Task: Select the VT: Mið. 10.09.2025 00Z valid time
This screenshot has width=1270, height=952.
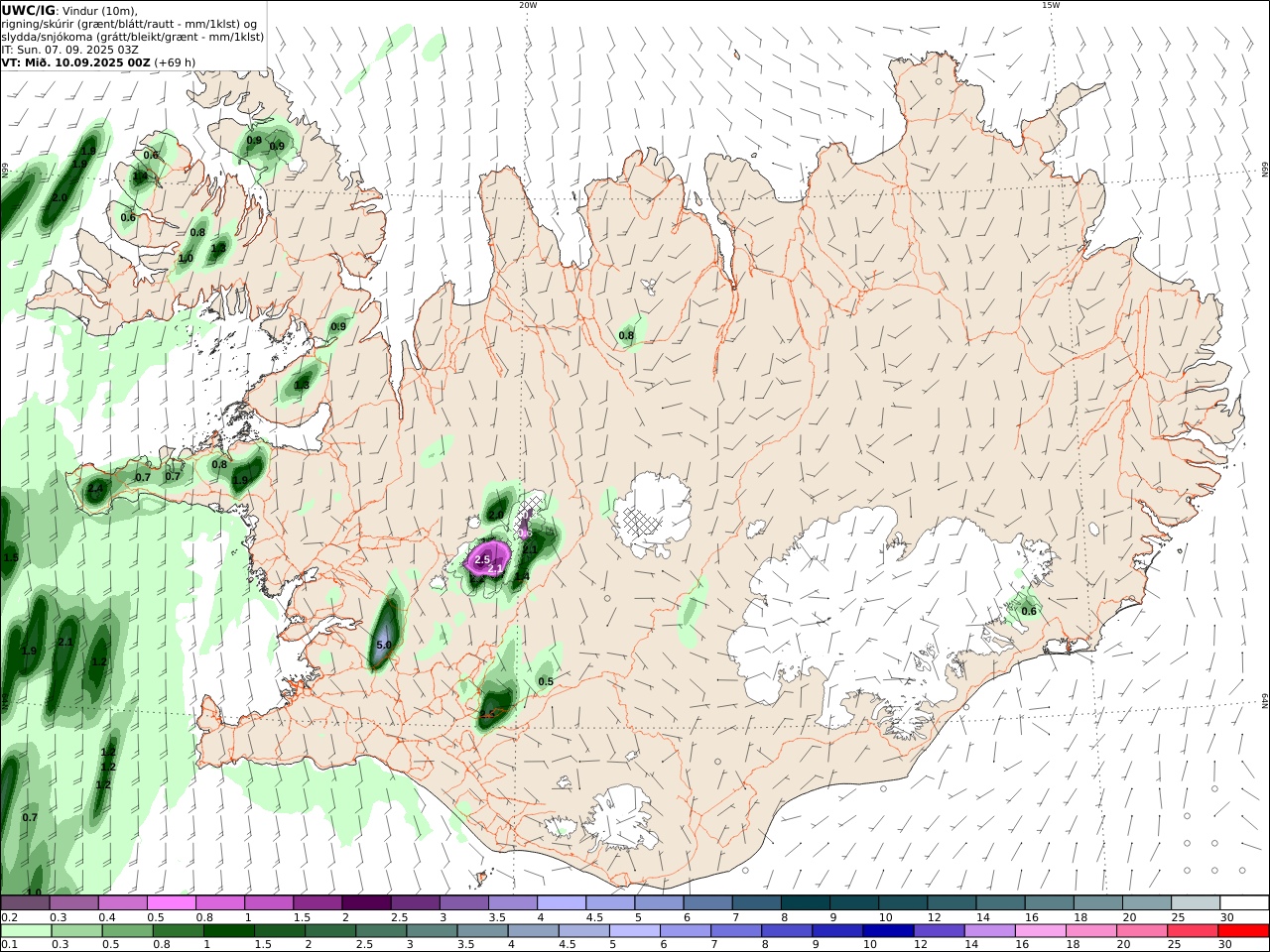Action: [76, 61]
